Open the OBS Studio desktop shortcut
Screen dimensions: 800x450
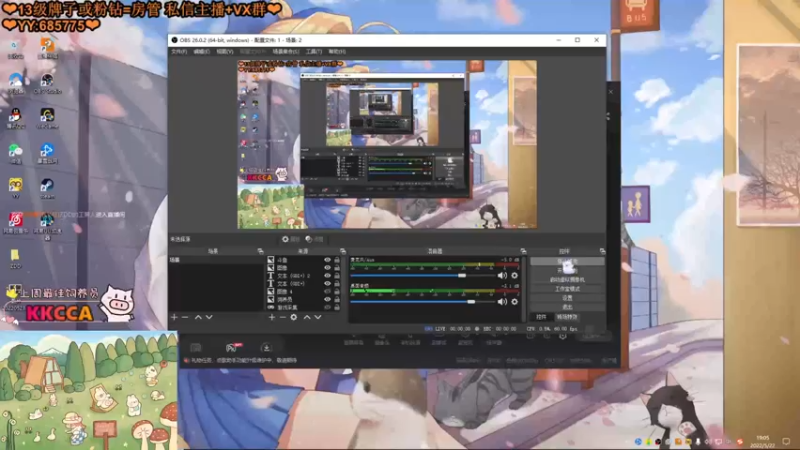click(47, 84)
